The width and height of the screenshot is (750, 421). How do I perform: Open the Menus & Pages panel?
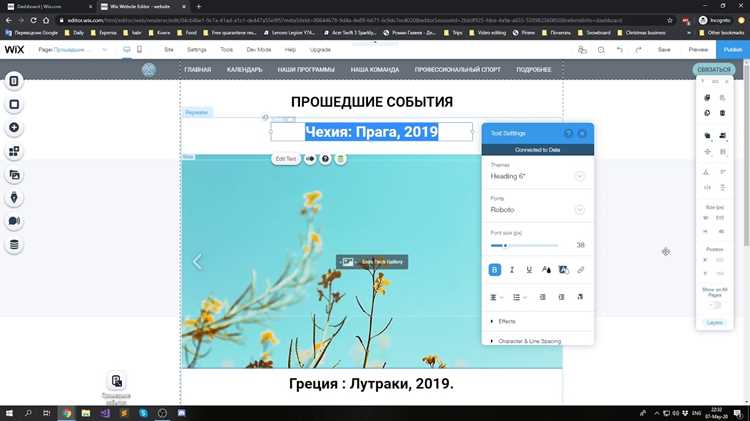coord(14,81)
